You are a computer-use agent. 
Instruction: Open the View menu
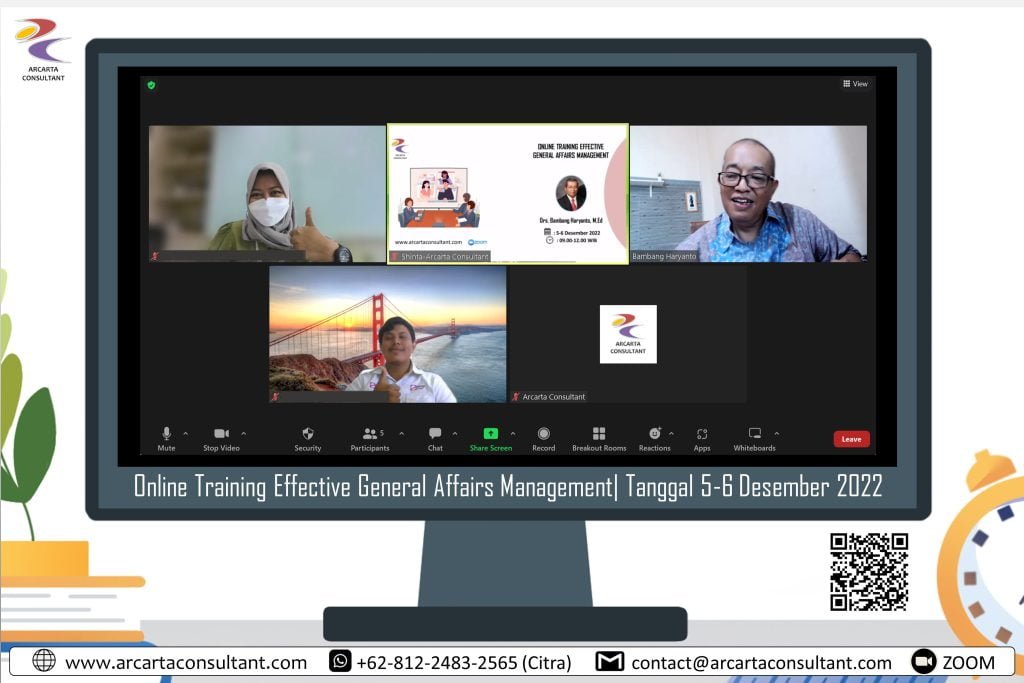855,84
